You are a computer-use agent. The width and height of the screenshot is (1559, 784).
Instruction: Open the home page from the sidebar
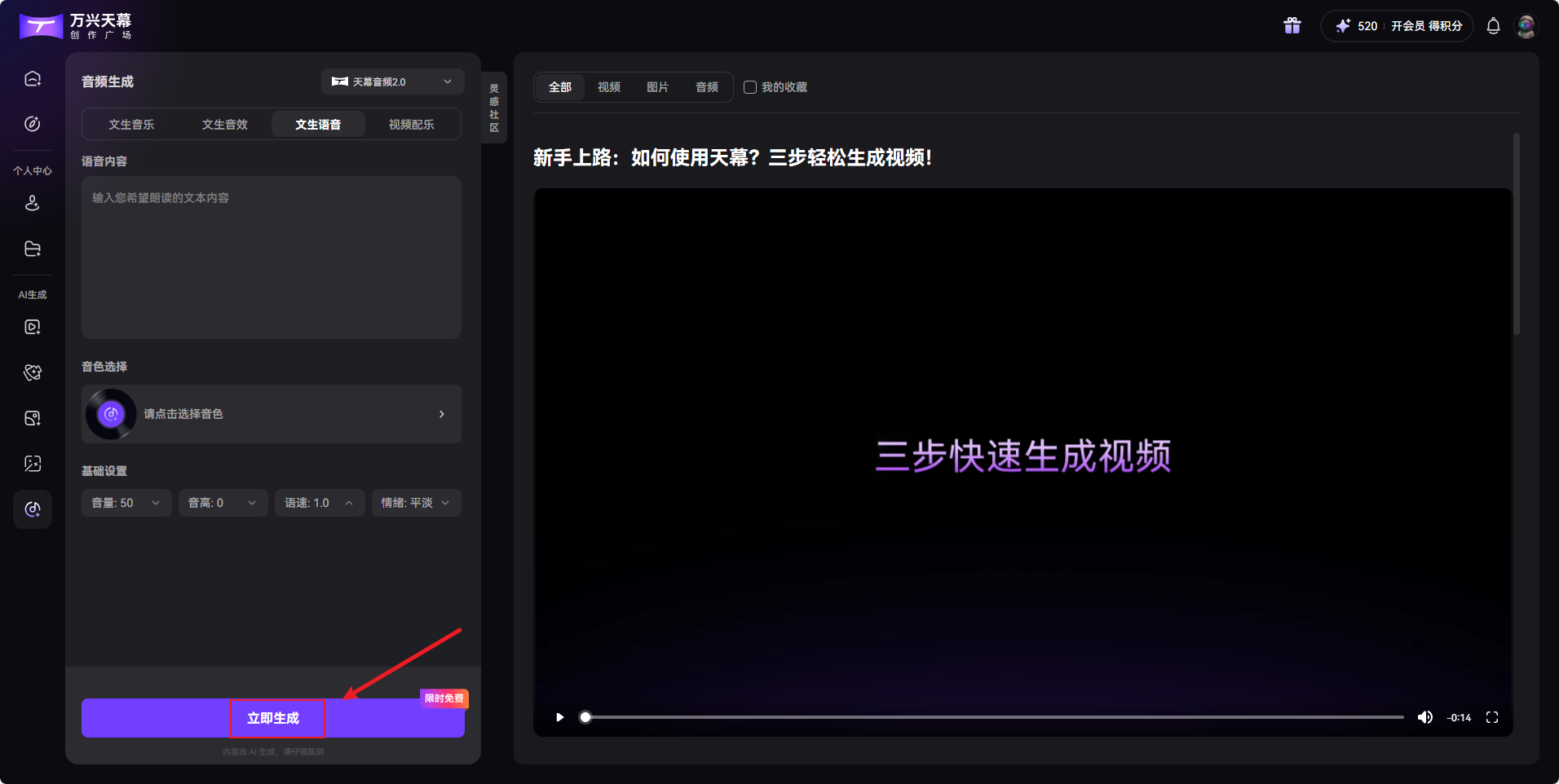pos(33,77)
